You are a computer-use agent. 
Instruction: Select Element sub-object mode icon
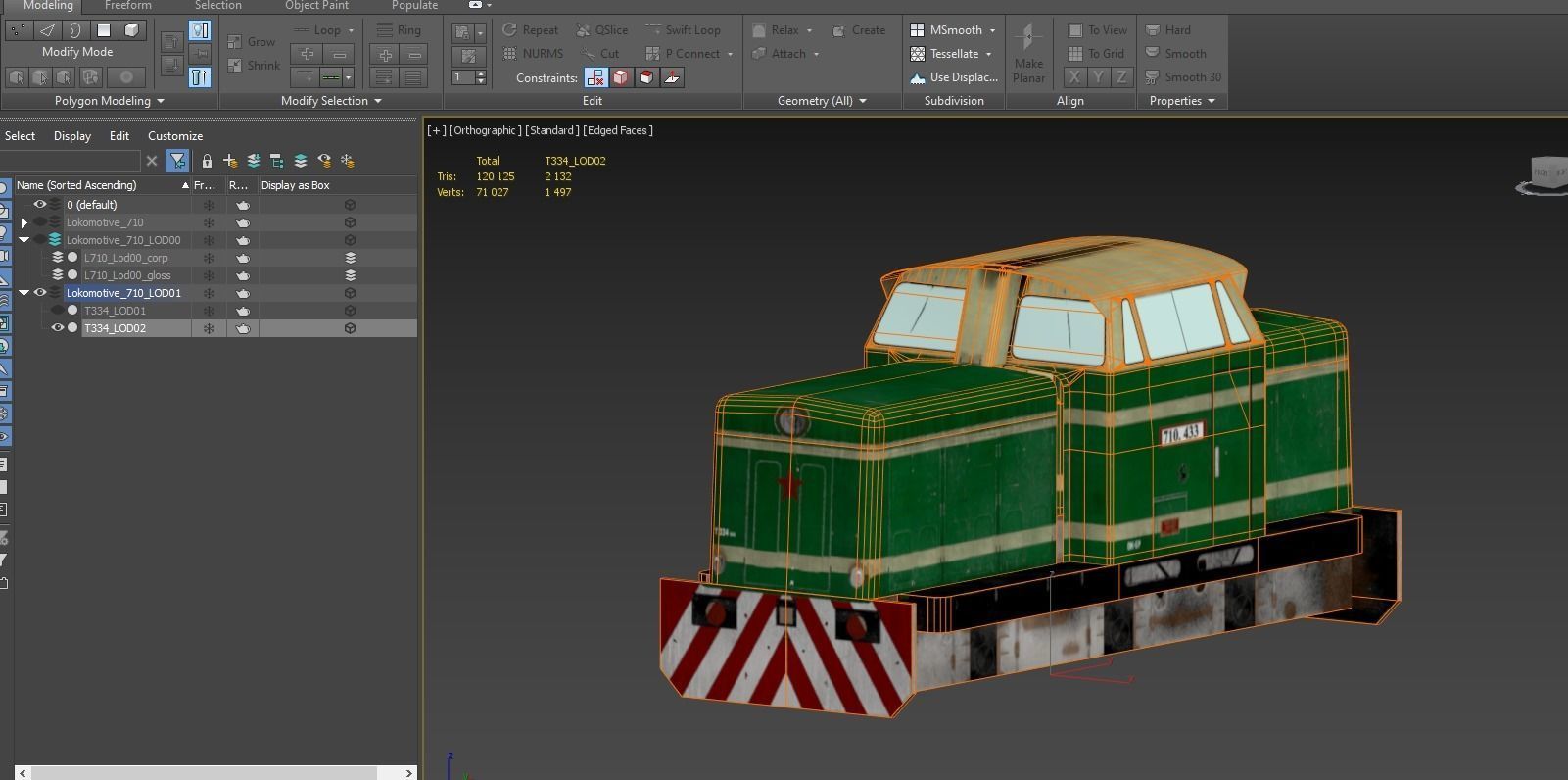[x=132, y=30]
